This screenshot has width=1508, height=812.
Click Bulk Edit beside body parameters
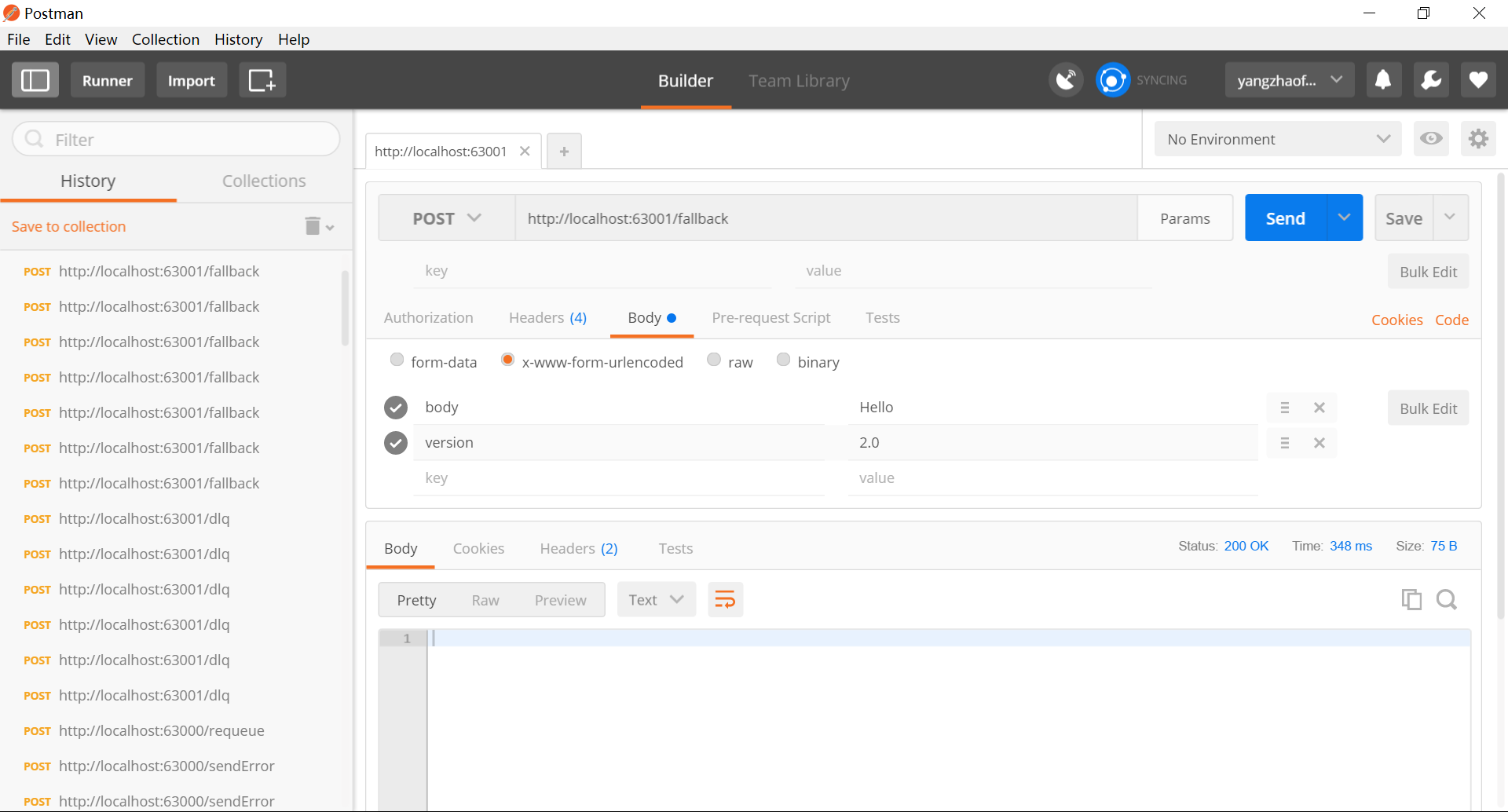click(x=1428, y=408)
